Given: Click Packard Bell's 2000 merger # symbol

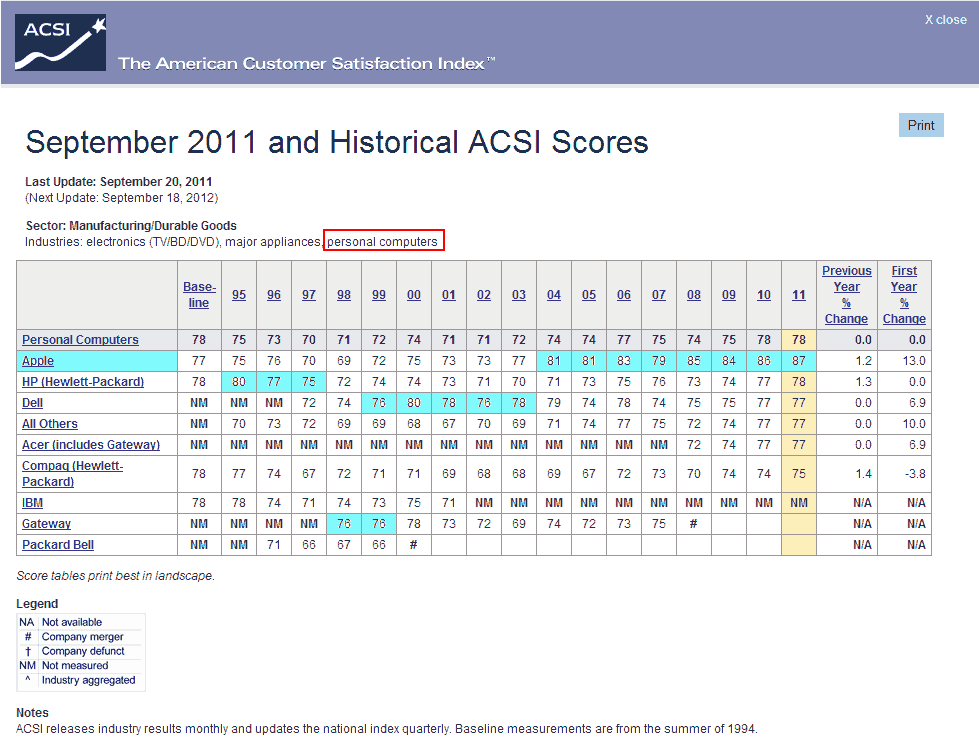Looking at the screenshot, I should tap(413, 545).
